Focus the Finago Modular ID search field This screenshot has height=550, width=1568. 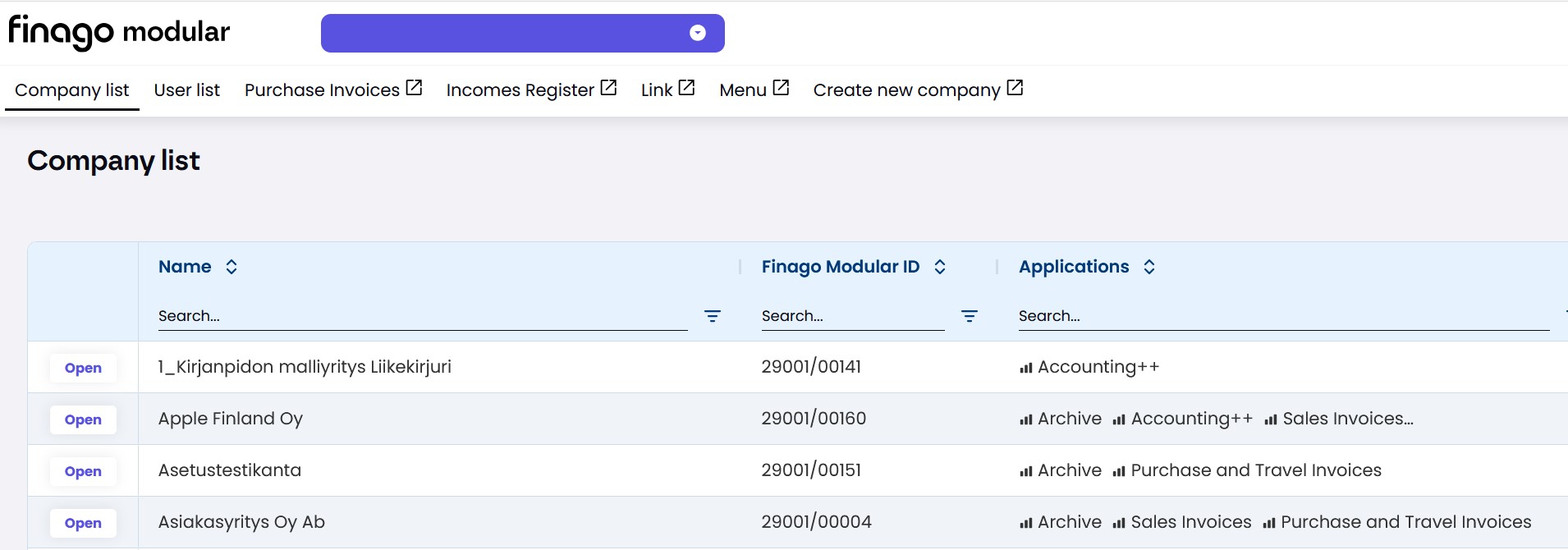click(x=853, y=316)
